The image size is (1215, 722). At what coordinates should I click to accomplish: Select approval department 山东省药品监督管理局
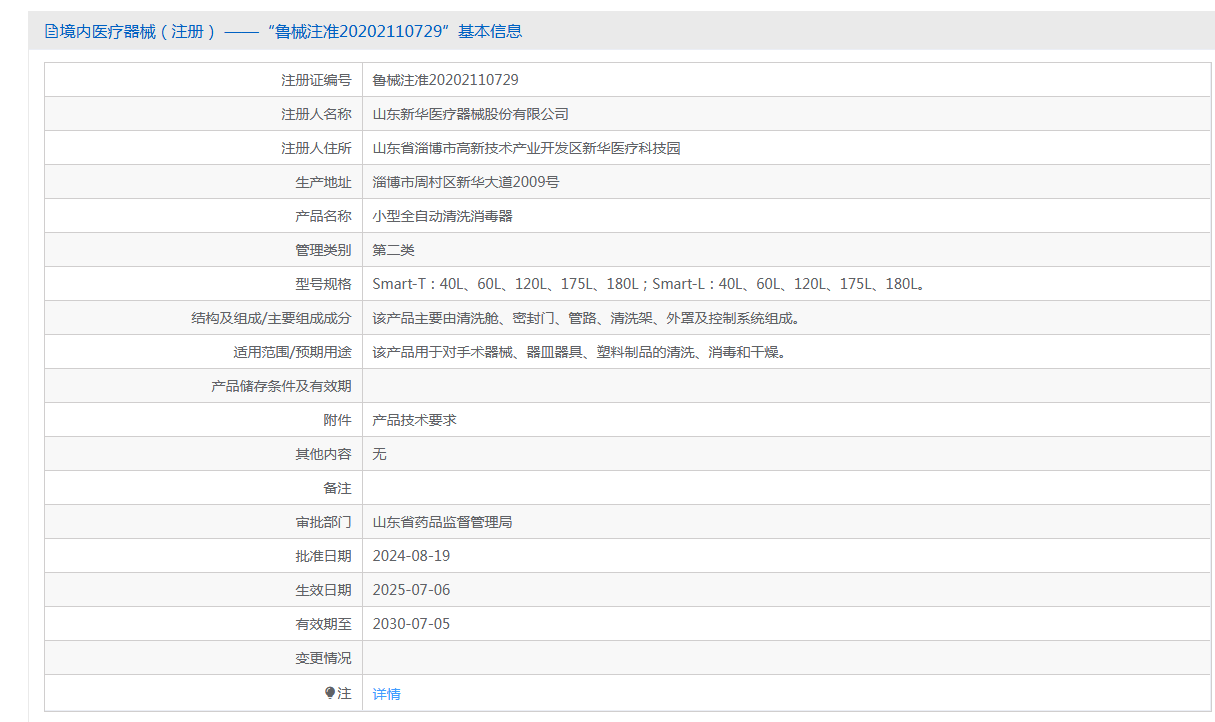coord(442,522)
